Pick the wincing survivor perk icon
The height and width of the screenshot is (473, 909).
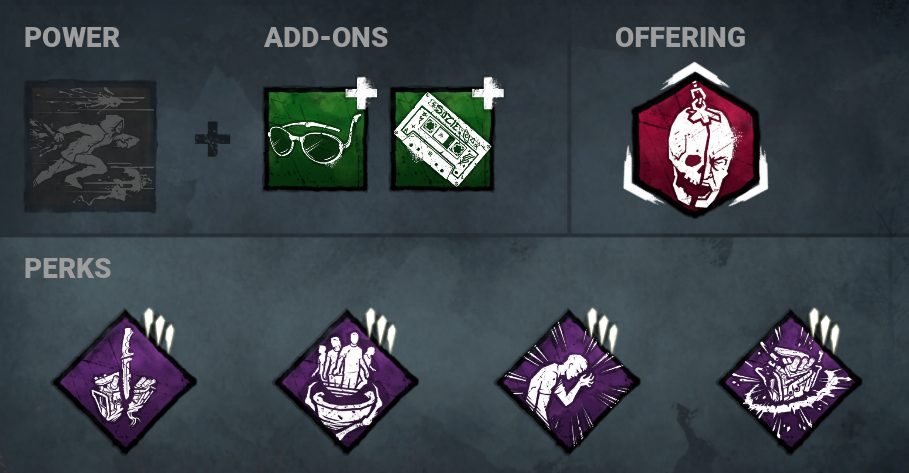click(569, 381)
